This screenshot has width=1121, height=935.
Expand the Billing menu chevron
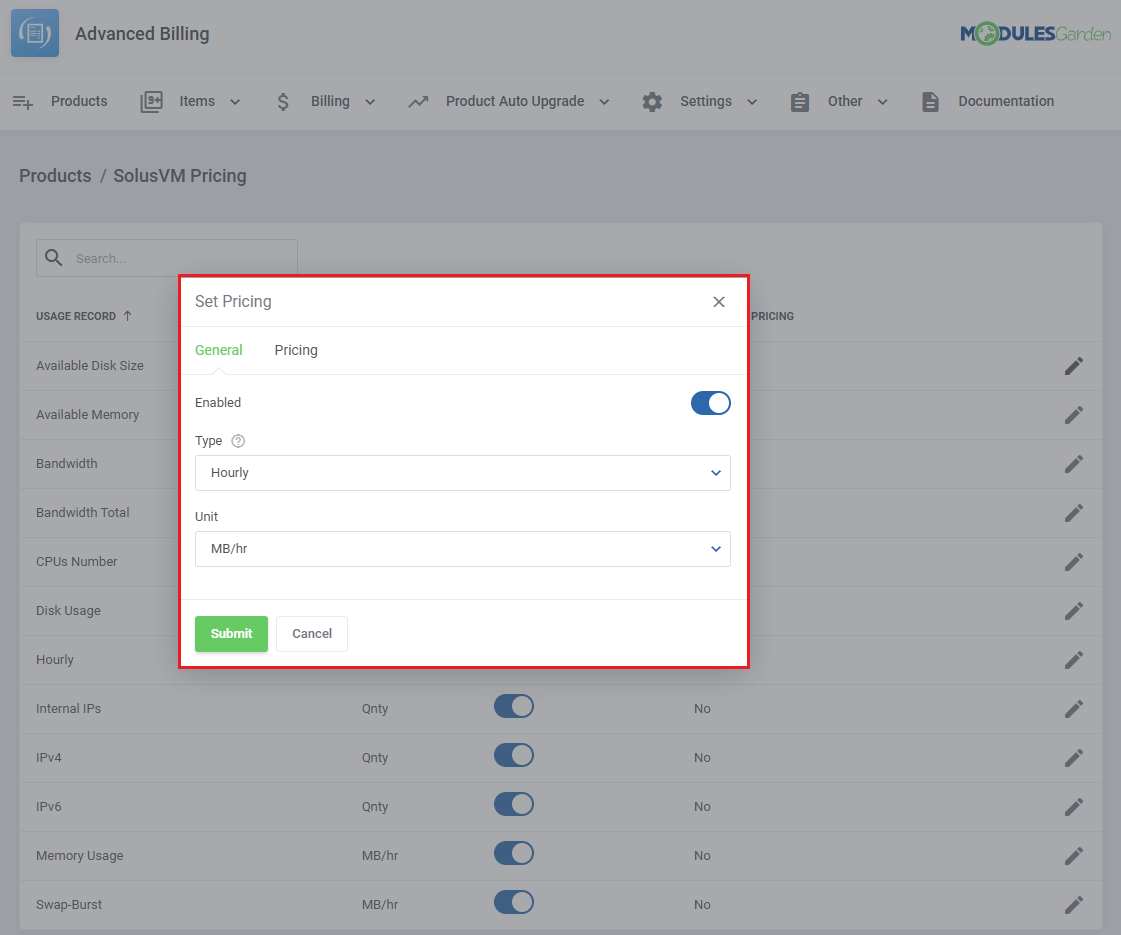(370, 102)
